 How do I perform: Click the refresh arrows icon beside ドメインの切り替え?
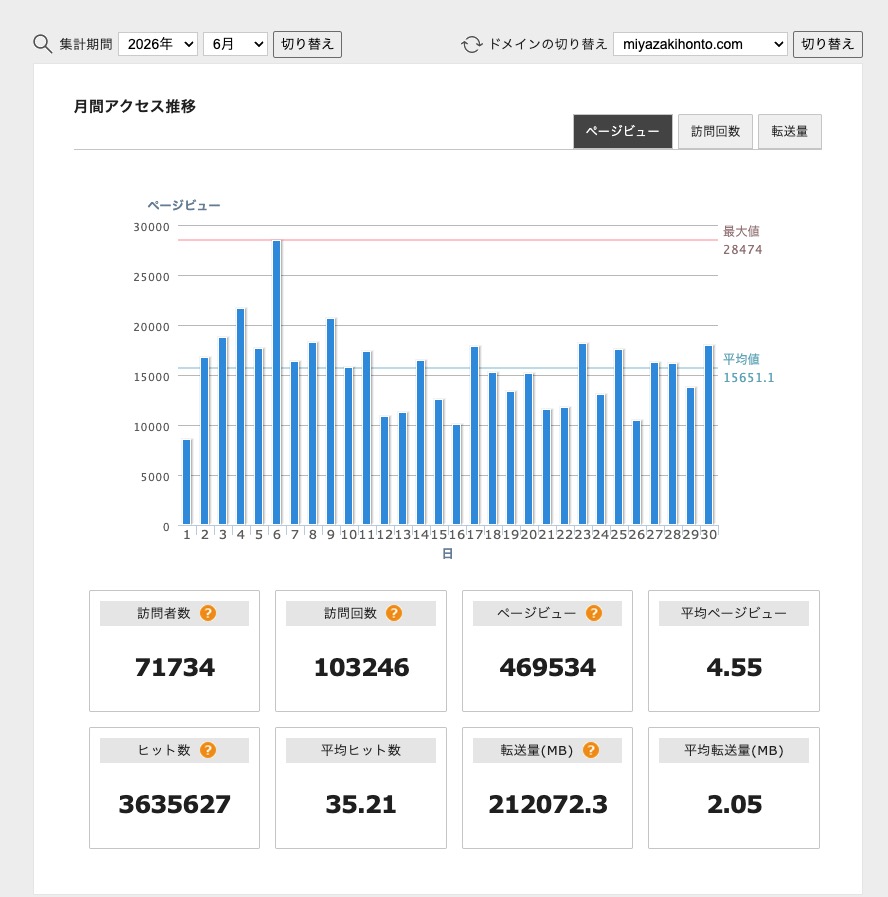click(x=472, y=44)
